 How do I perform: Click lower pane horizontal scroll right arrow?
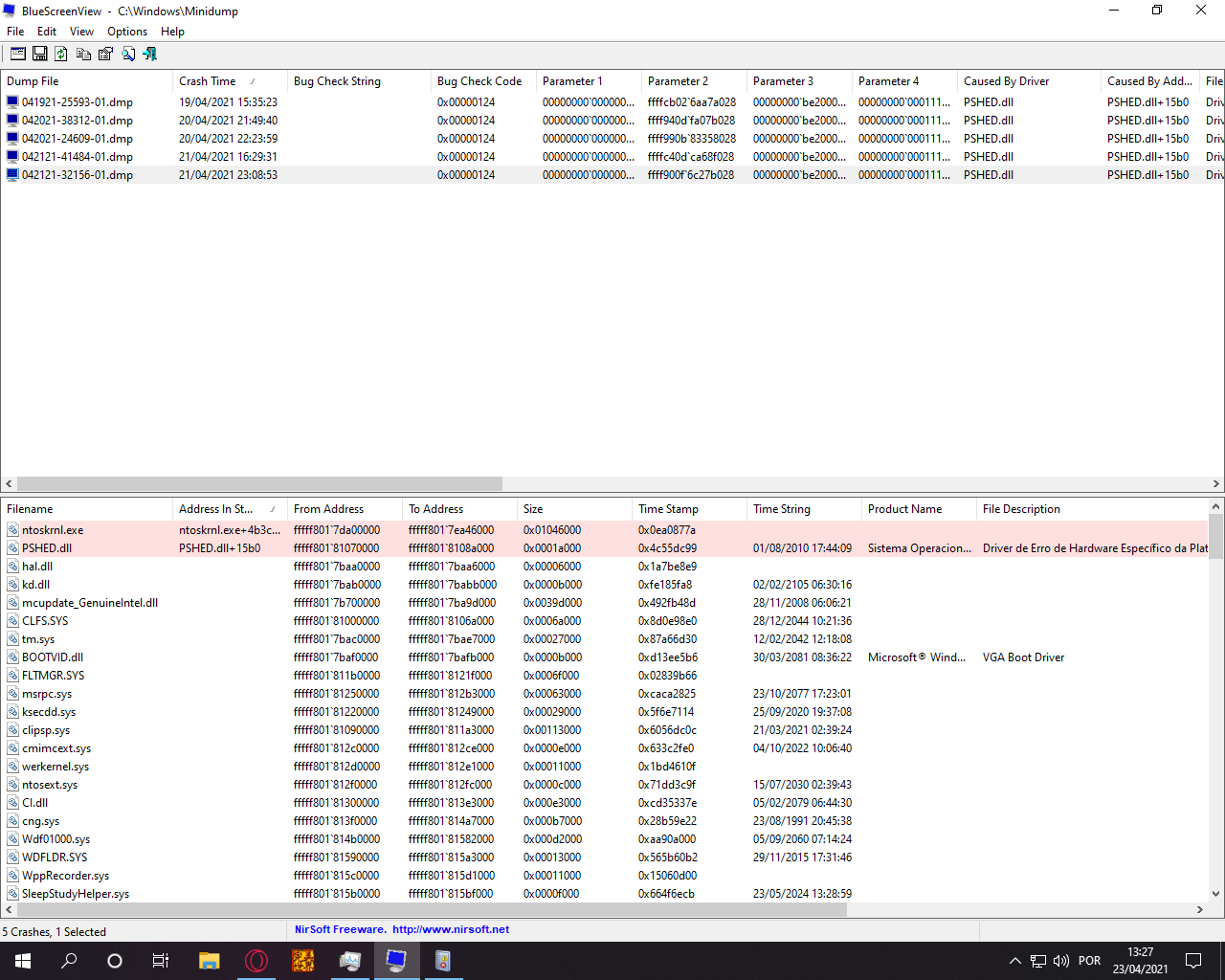1200,910
